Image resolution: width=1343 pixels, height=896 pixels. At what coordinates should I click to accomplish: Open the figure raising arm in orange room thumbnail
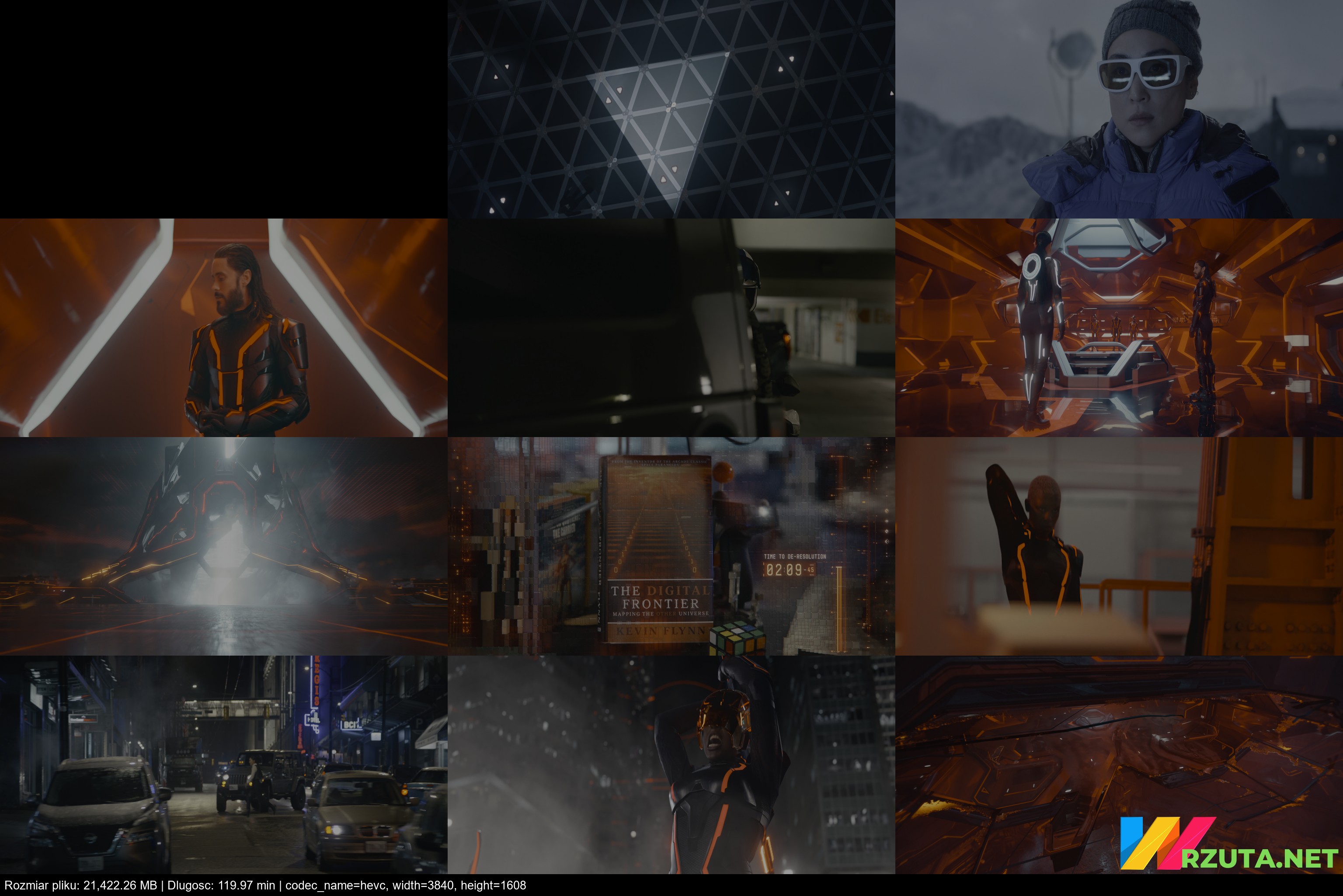[x=1119, y=546]
